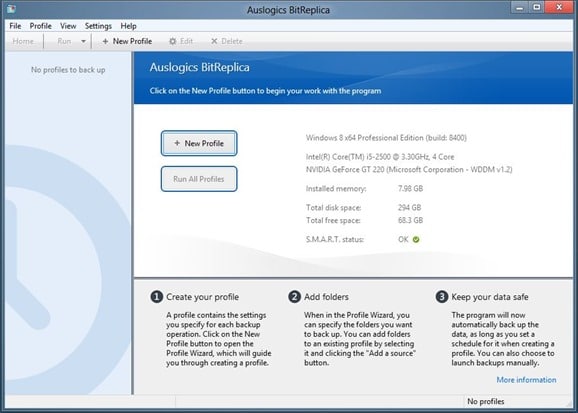Image resolution: width=578 pixels, height=413 pixels.
Task: Open the Settings menu
Action: 98,26
